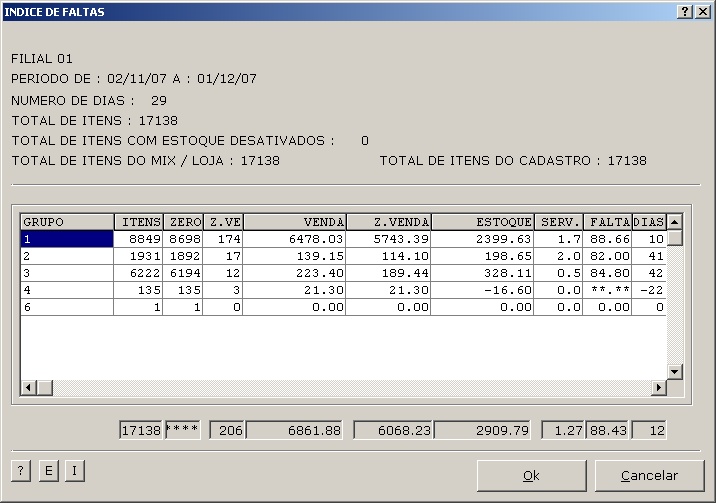Sort by GRUPO column header
The width and height of the screenshot is (716, 503).
pyautogui.click(x=66, y=222)
